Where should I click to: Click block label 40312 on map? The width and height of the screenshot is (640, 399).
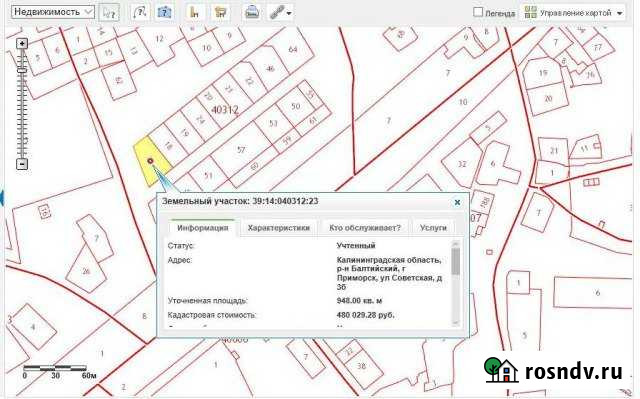tap(225, 110)
